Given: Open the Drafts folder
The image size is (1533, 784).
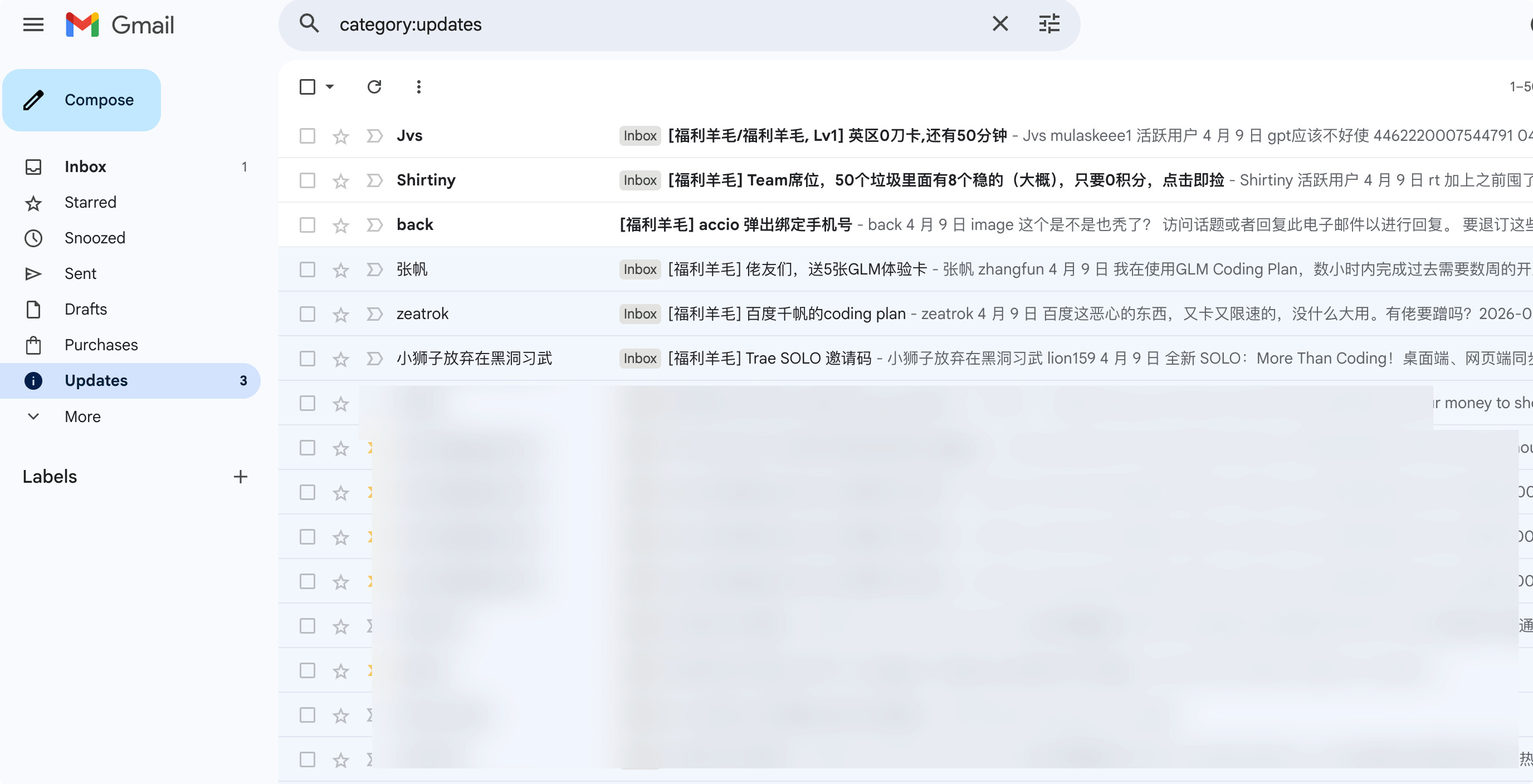Looking at the screenshot, I should pos(130,310).
